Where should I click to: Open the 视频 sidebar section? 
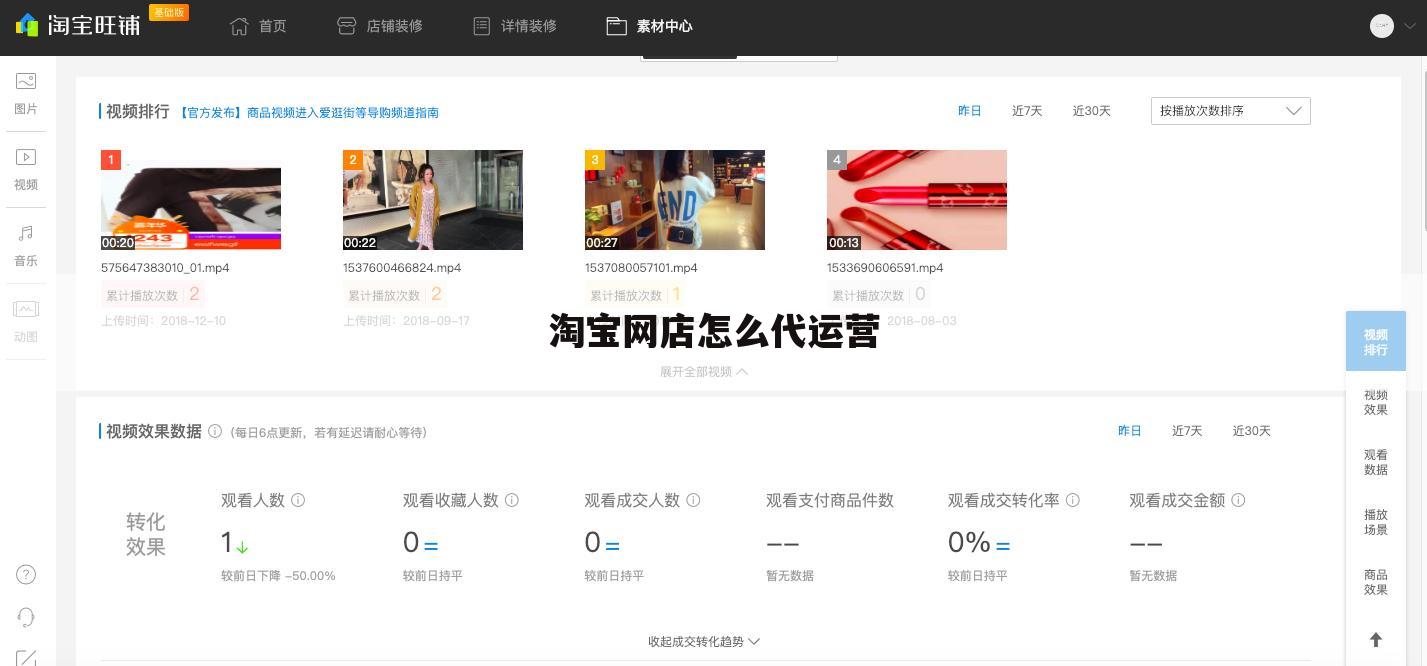pyautogui.click(x=26, y=170)
